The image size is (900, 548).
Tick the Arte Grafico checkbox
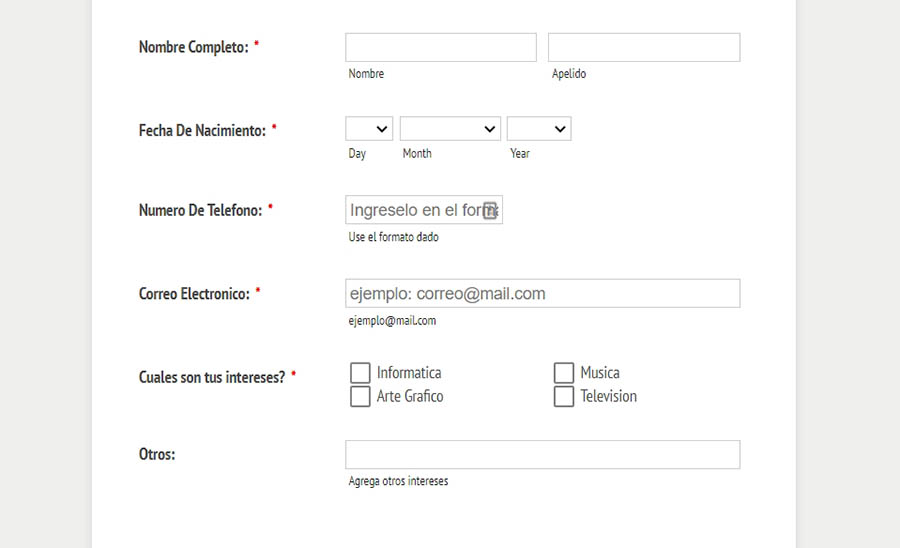coord(360,397)
